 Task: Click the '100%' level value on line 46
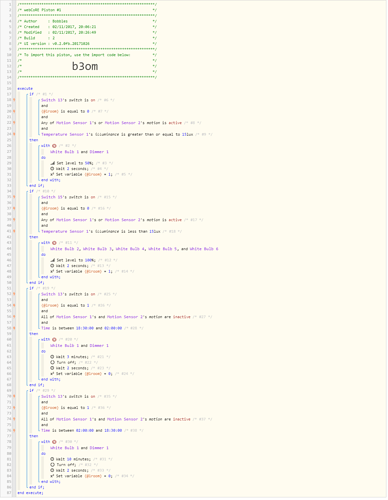click(x=90, y=260)
